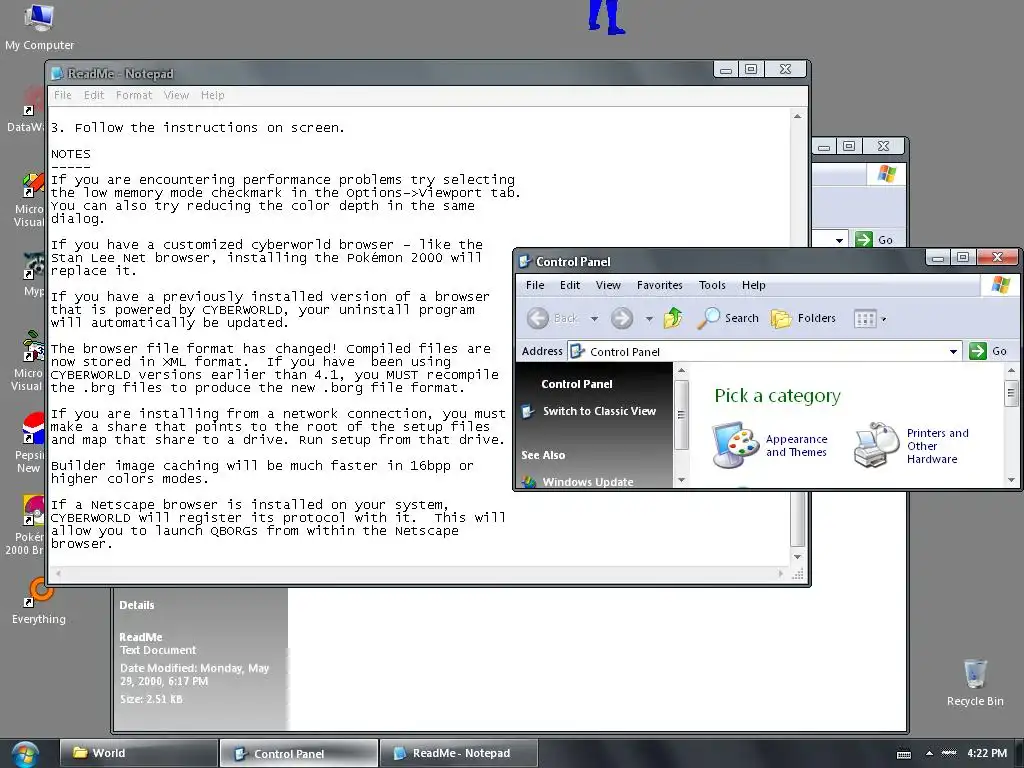The image size is (1024, 768).
Task: Click the Windows flag logo in Control Panel
Action: (x=1000, y=285)
